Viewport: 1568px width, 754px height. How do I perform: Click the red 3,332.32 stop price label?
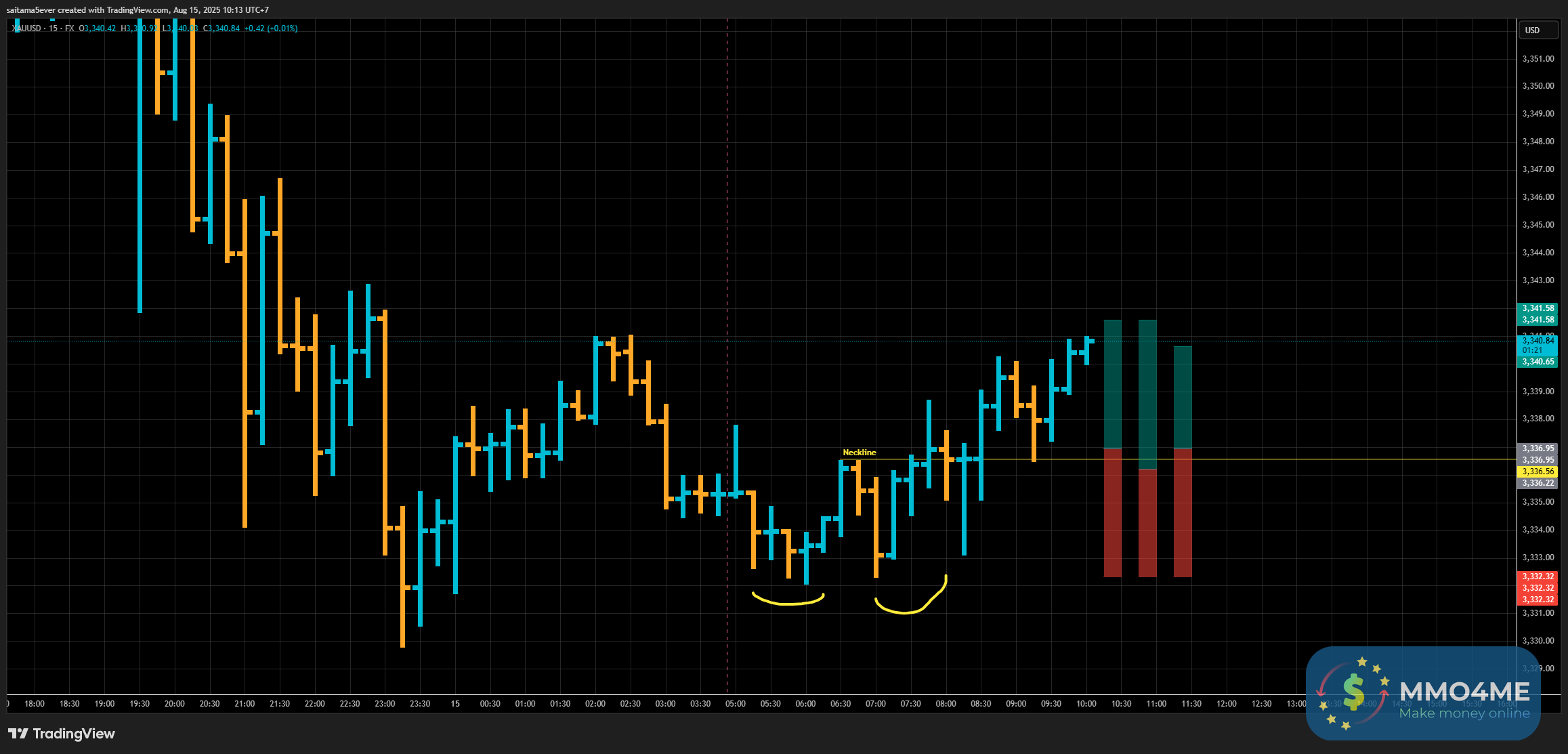(1538, 577)
